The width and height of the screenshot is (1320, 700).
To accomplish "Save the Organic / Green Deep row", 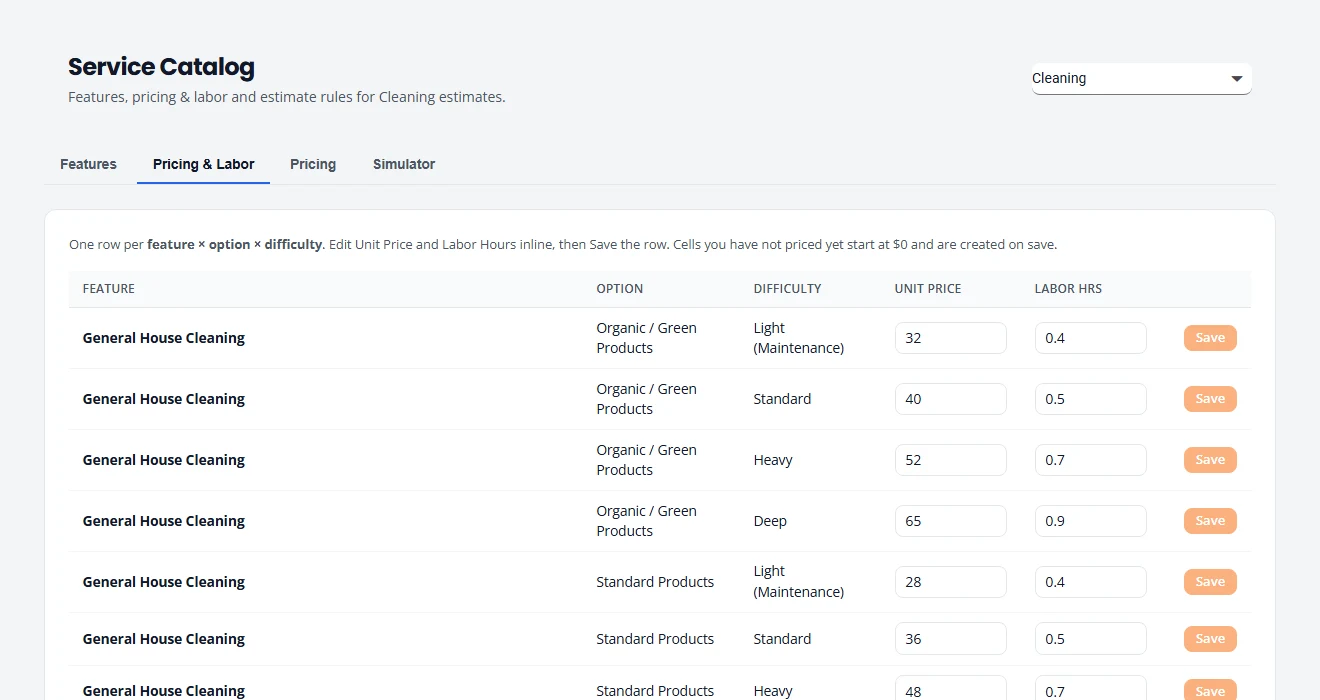I will (x=1210, y=521).
